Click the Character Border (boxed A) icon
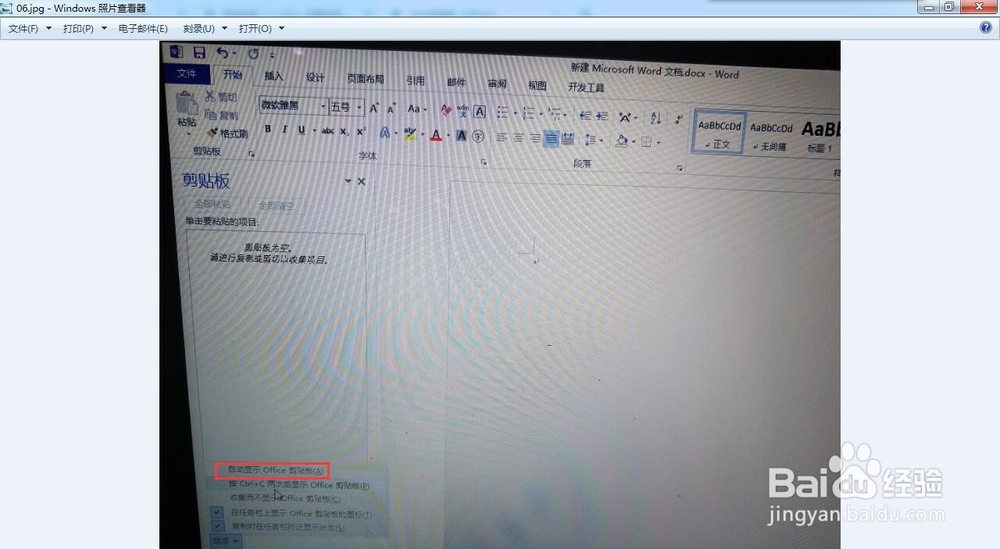 point(480,112)
